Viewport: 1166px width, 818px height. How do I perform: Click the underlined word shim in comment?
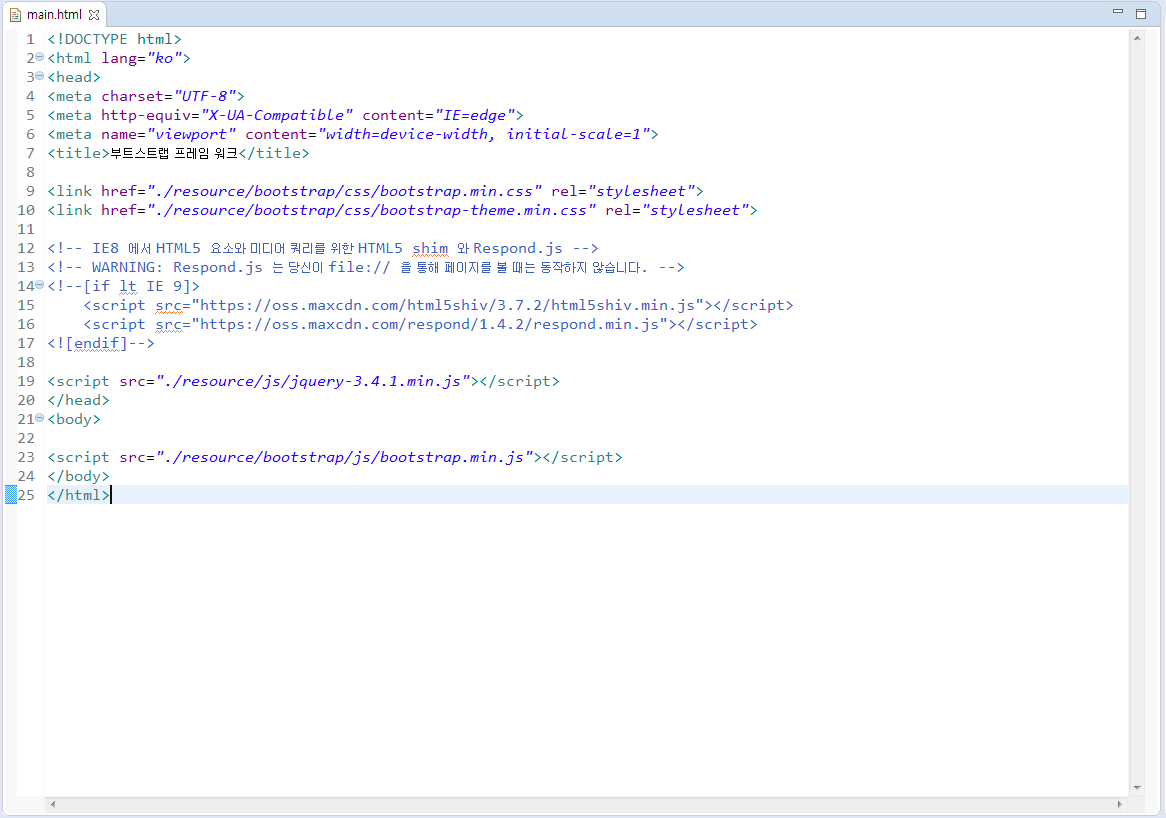[431, 248]
